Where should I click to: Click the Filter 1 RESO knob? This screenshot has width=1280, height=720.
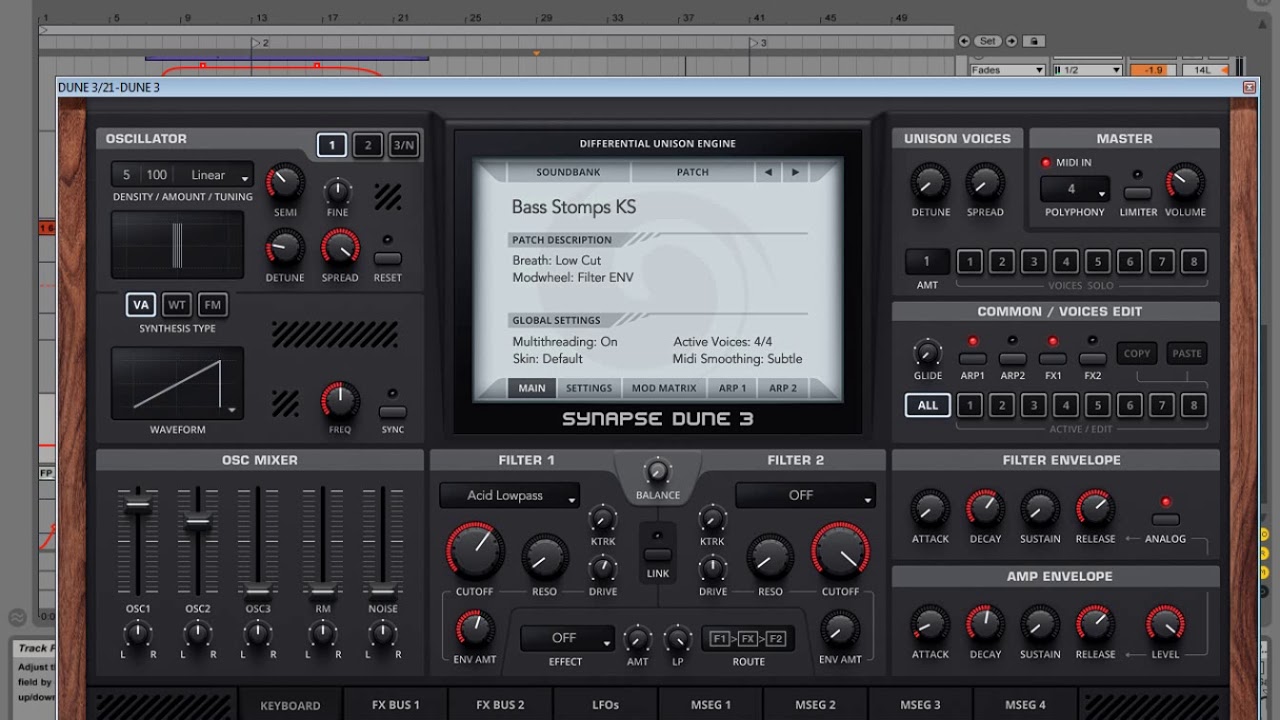click(x=545, y=558)
